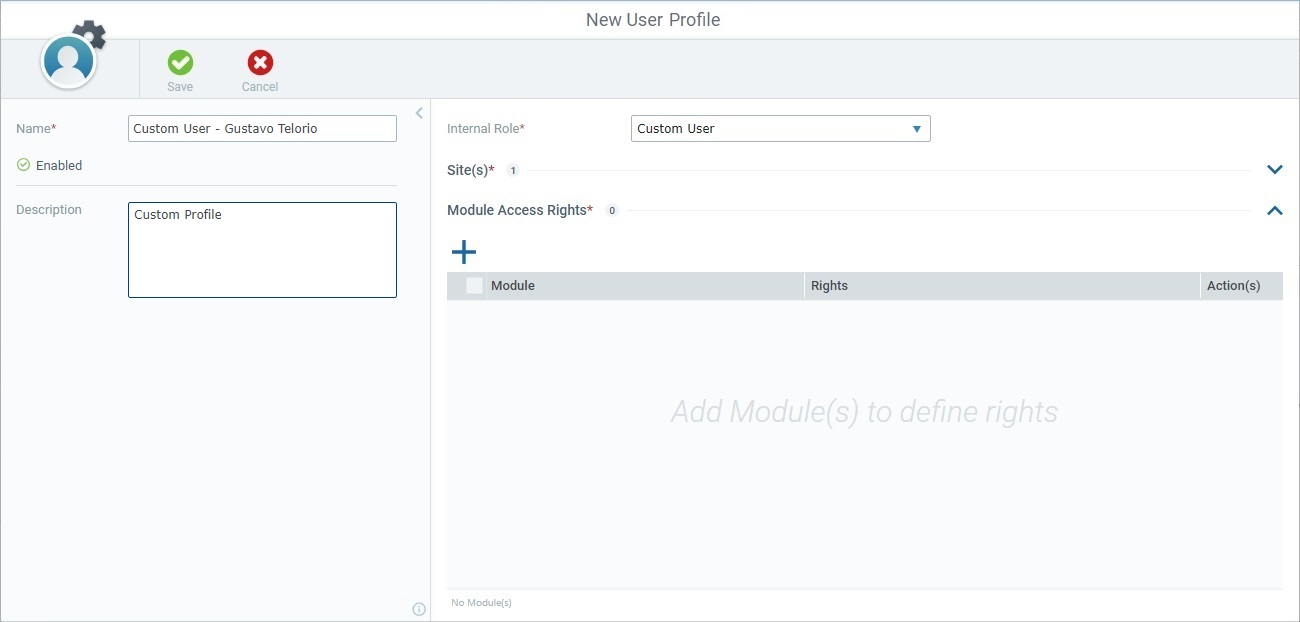The height and width of the screenshot is (622, 1300).
Task: Click the Enabled checkmark indicator
Action: tap(22, 164)
